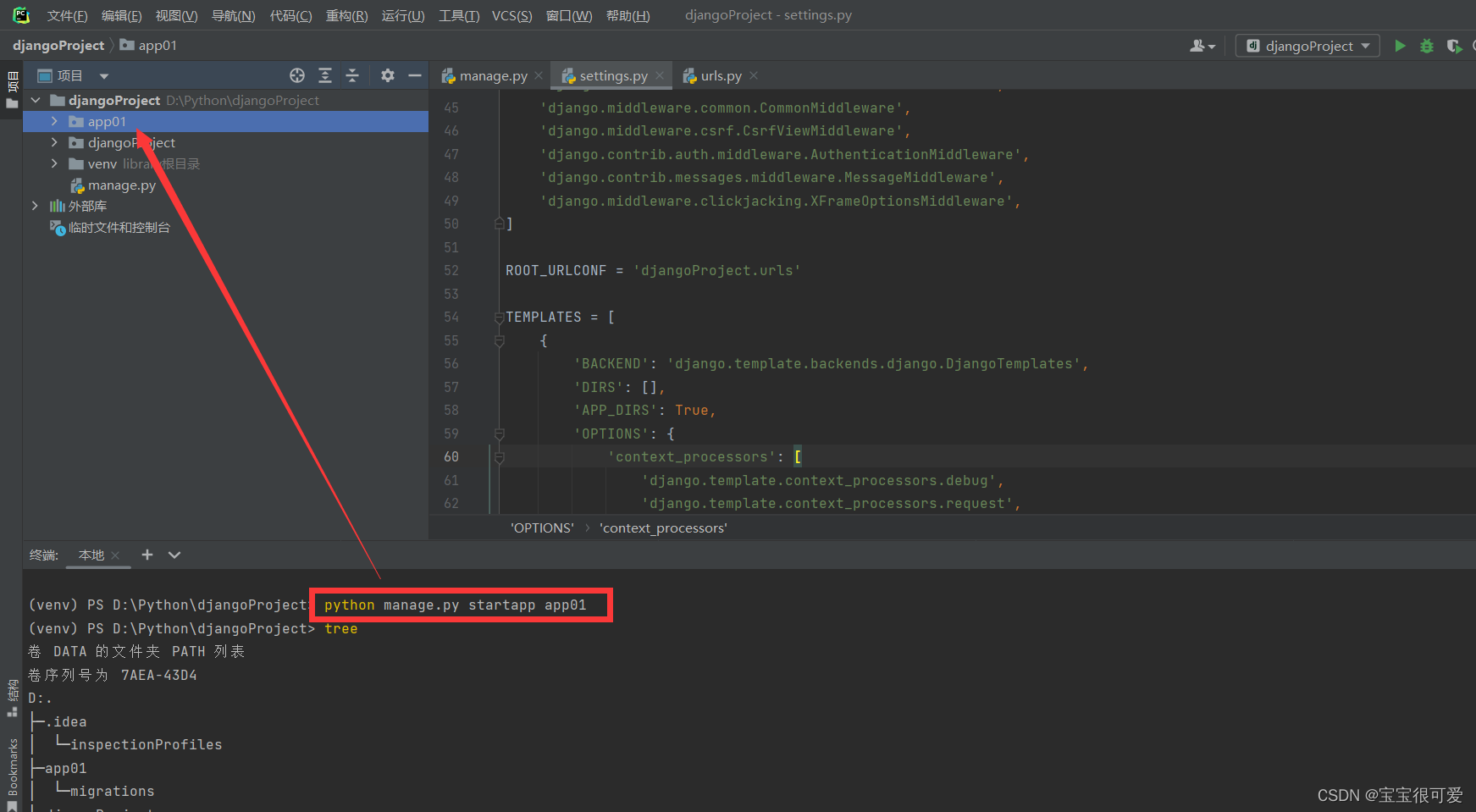The height and width of the screenshot is (812, 1476).
Task: Select the app01 folder in tree
Action: tap(225, 122)
